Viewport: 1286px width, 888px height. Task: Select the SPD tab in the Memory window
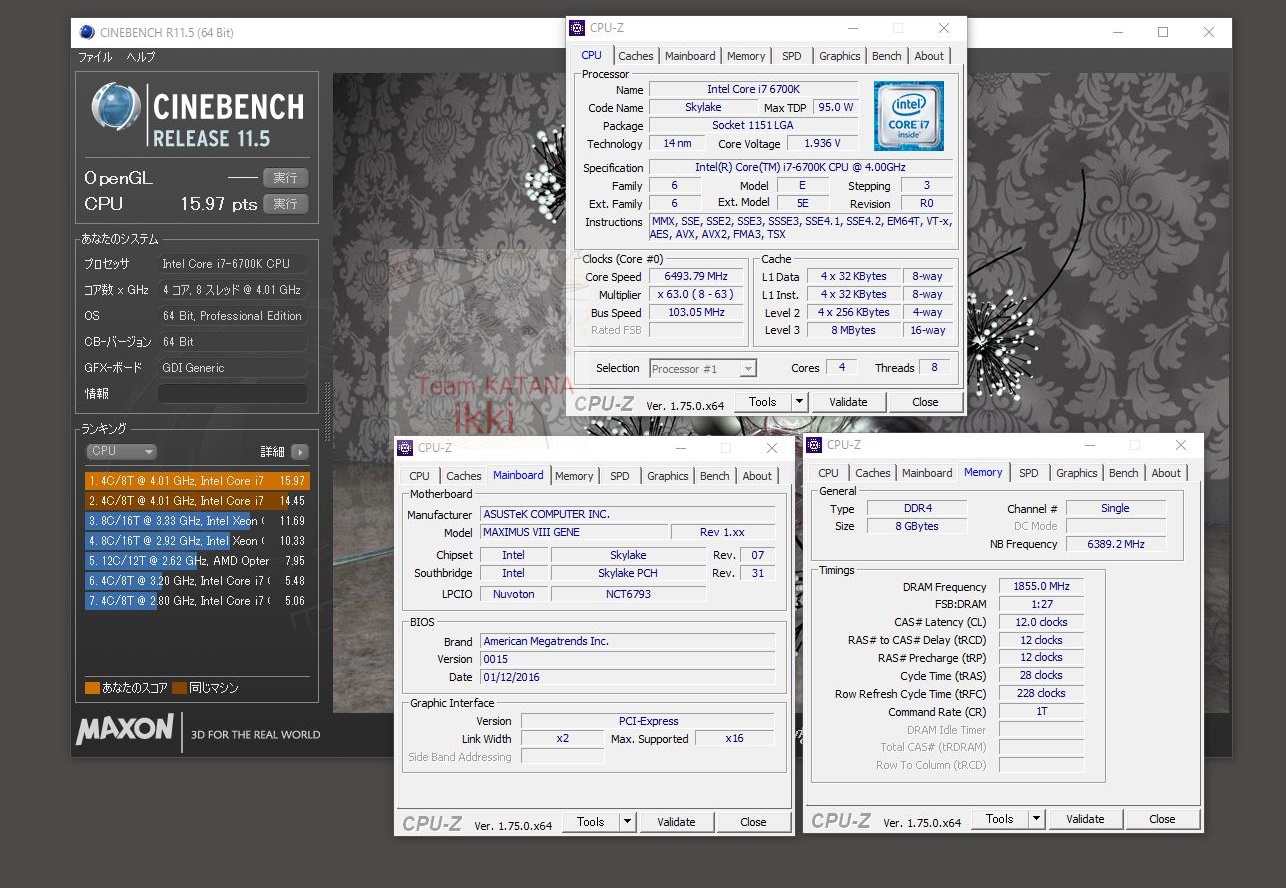(1028, 473)
